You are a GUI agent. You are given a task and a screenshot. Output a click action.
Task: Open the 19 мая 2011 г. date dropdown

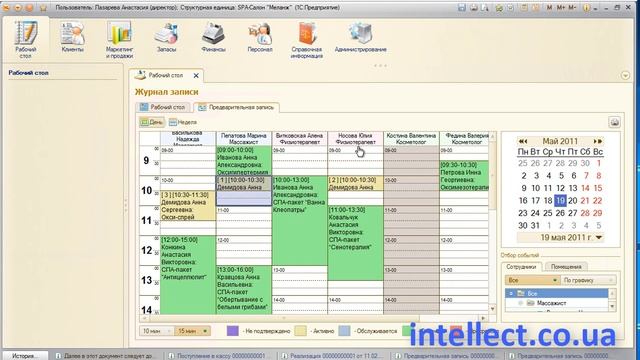[x=599, y=238]
